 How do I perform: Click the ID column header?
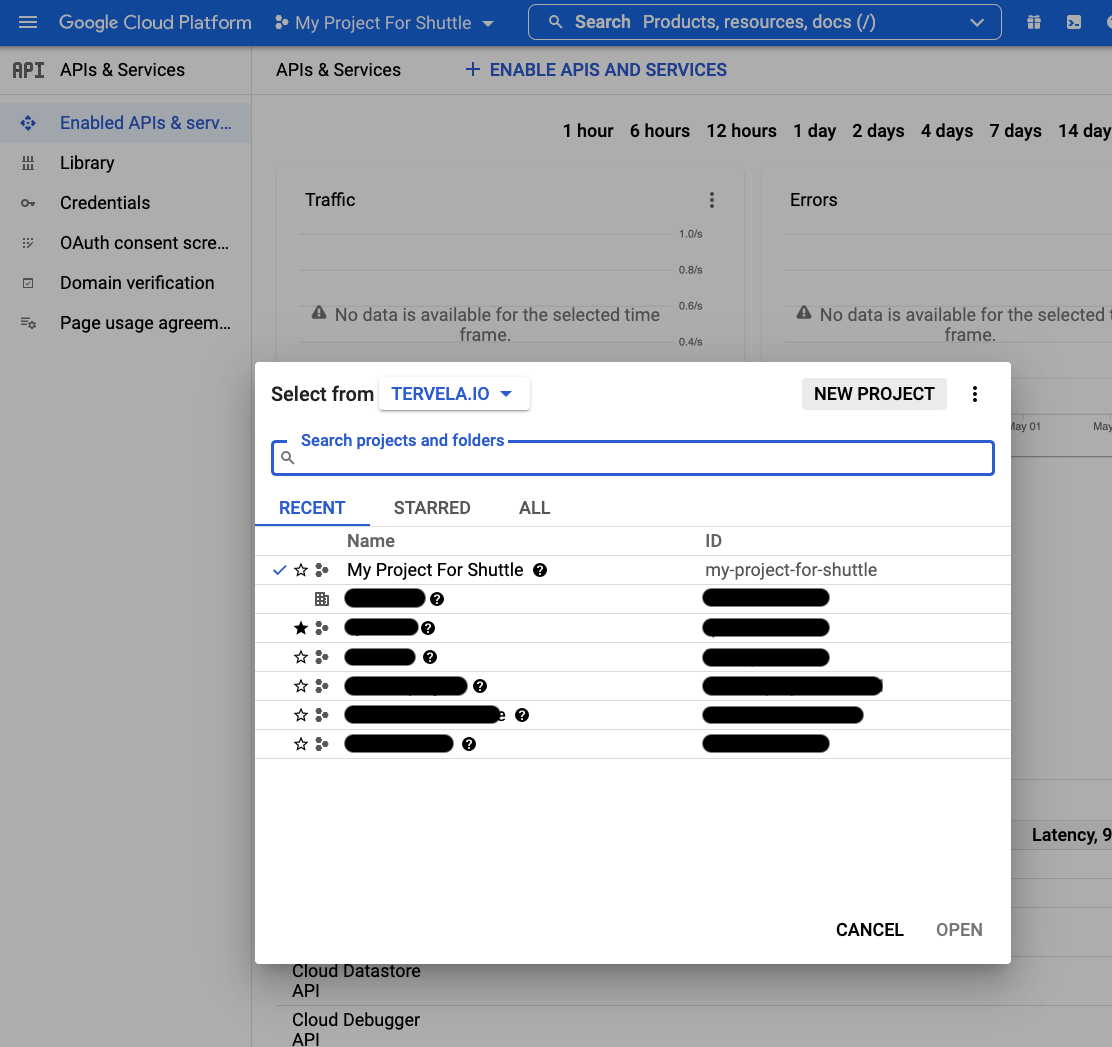tap(713, 541)
